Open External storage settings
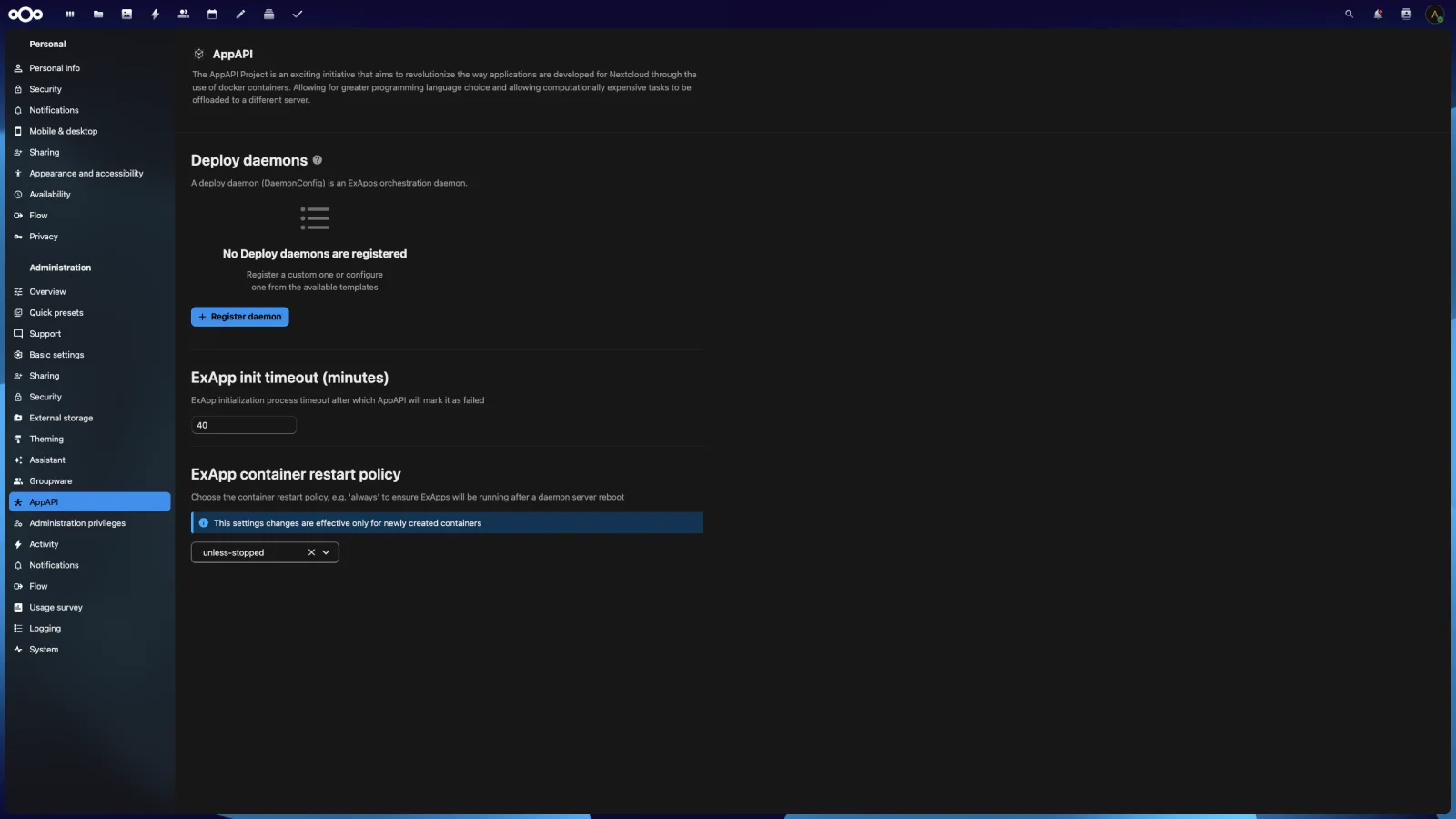1456x819 pixels. [90, 418]
